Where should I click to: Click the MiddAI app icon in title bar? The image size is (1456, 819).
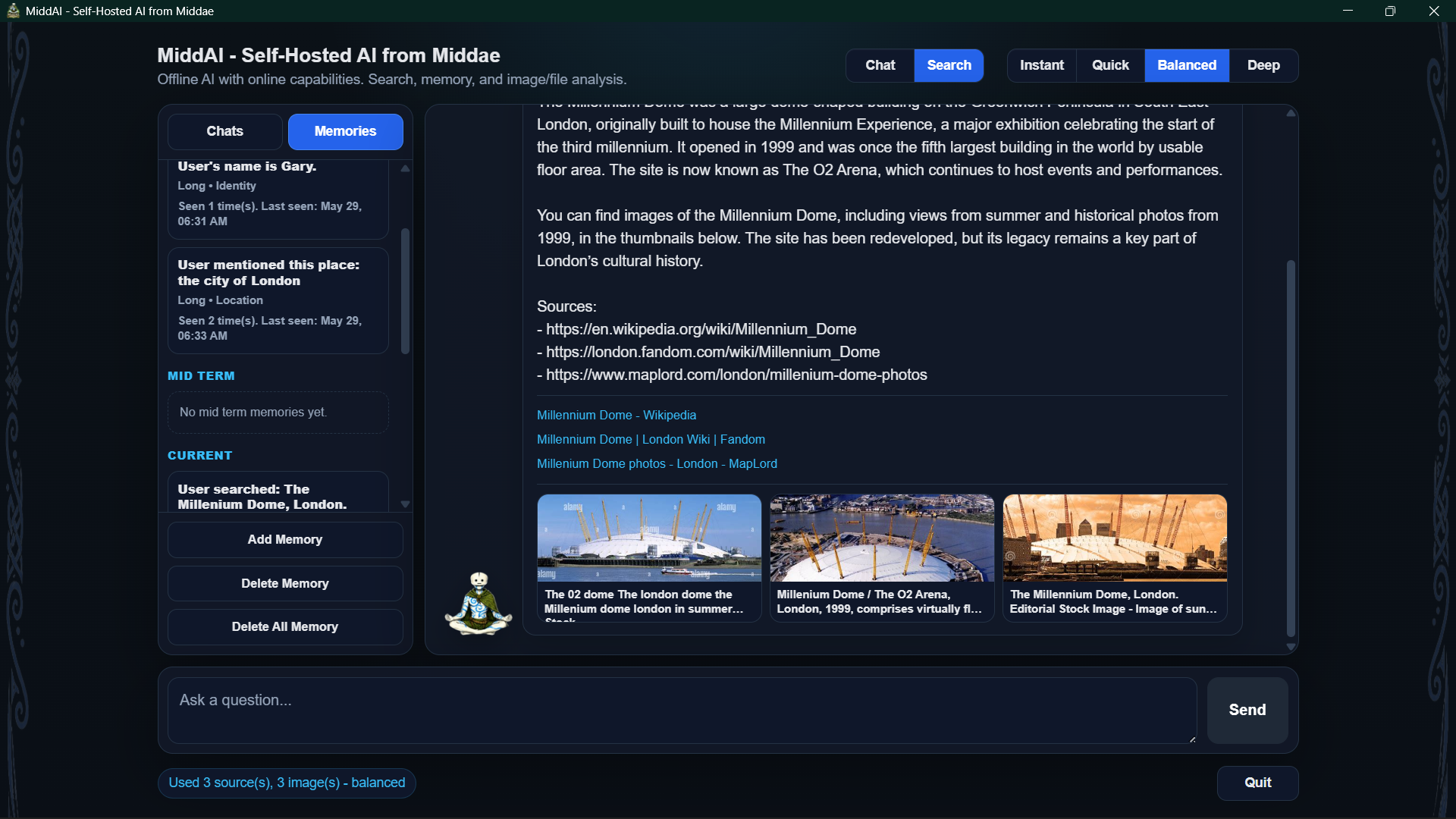pos(13,11)
